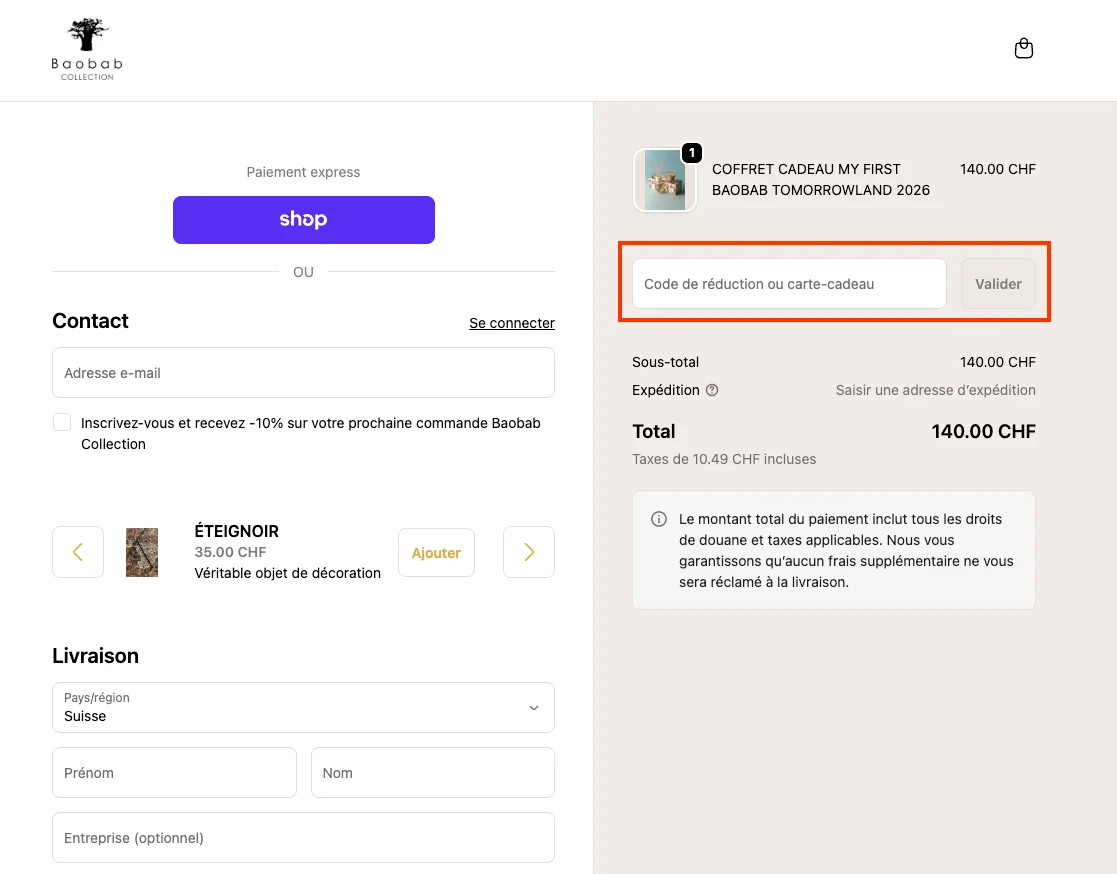Focus the Adresse e-mail field
The height and width of the screenshot is (874, 1117).
(x=303, y=372)
